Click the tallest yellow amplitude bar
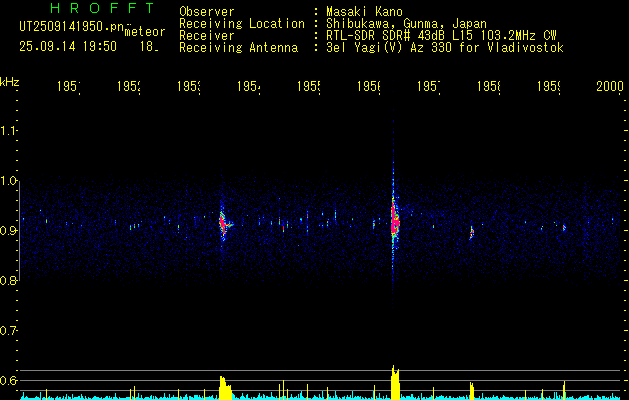The width and height of the screenshot is (629, 400). pos(396,382)
